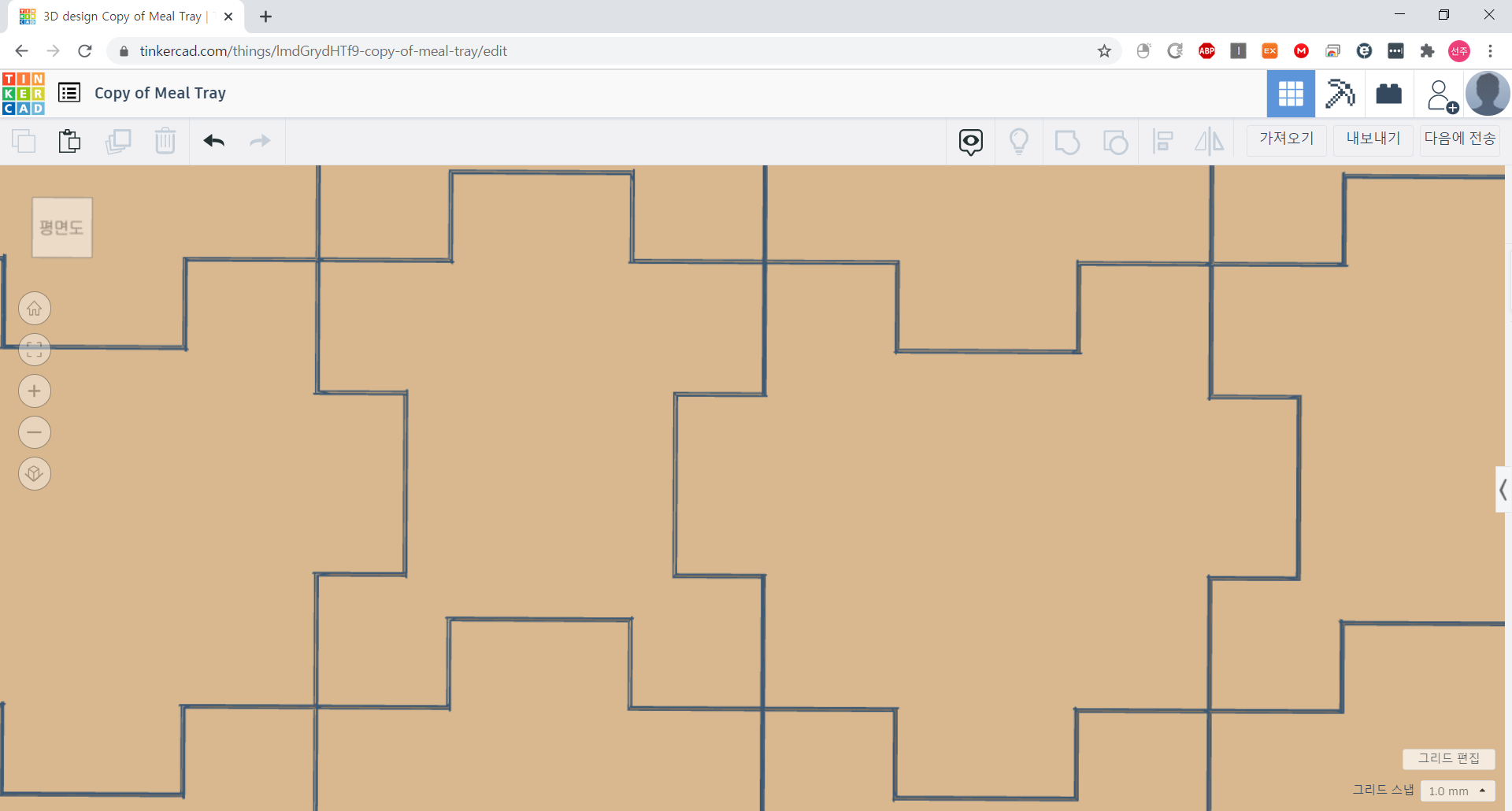The width and height of the screenshot is (1512, 811).
Task: Click the zoom in plus button
Action: pyautogui.click(x=35, y=391)
